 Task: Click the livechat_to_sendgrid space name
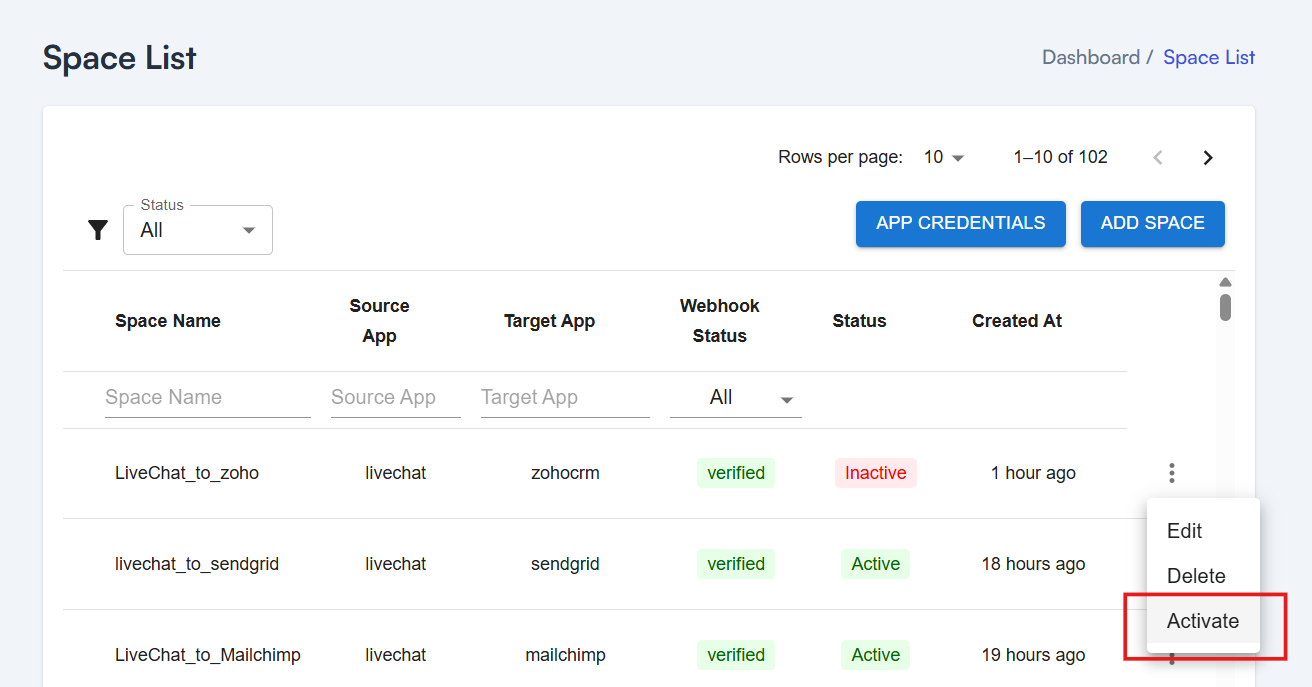197,564
